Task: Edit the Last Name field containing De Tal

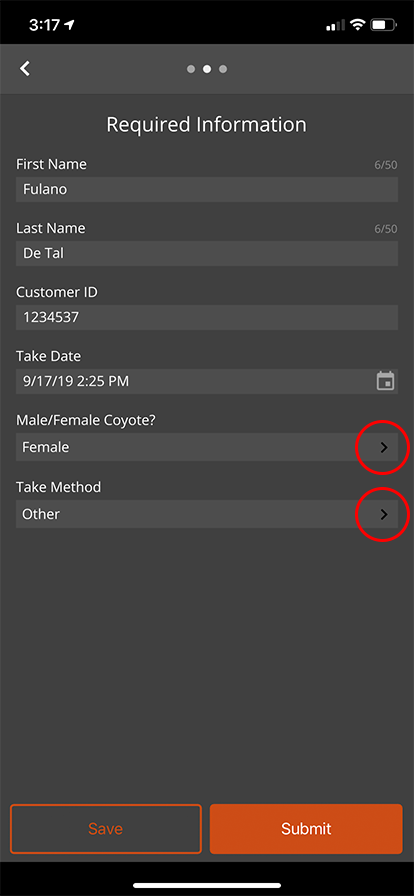Action: tap(207, 253)
